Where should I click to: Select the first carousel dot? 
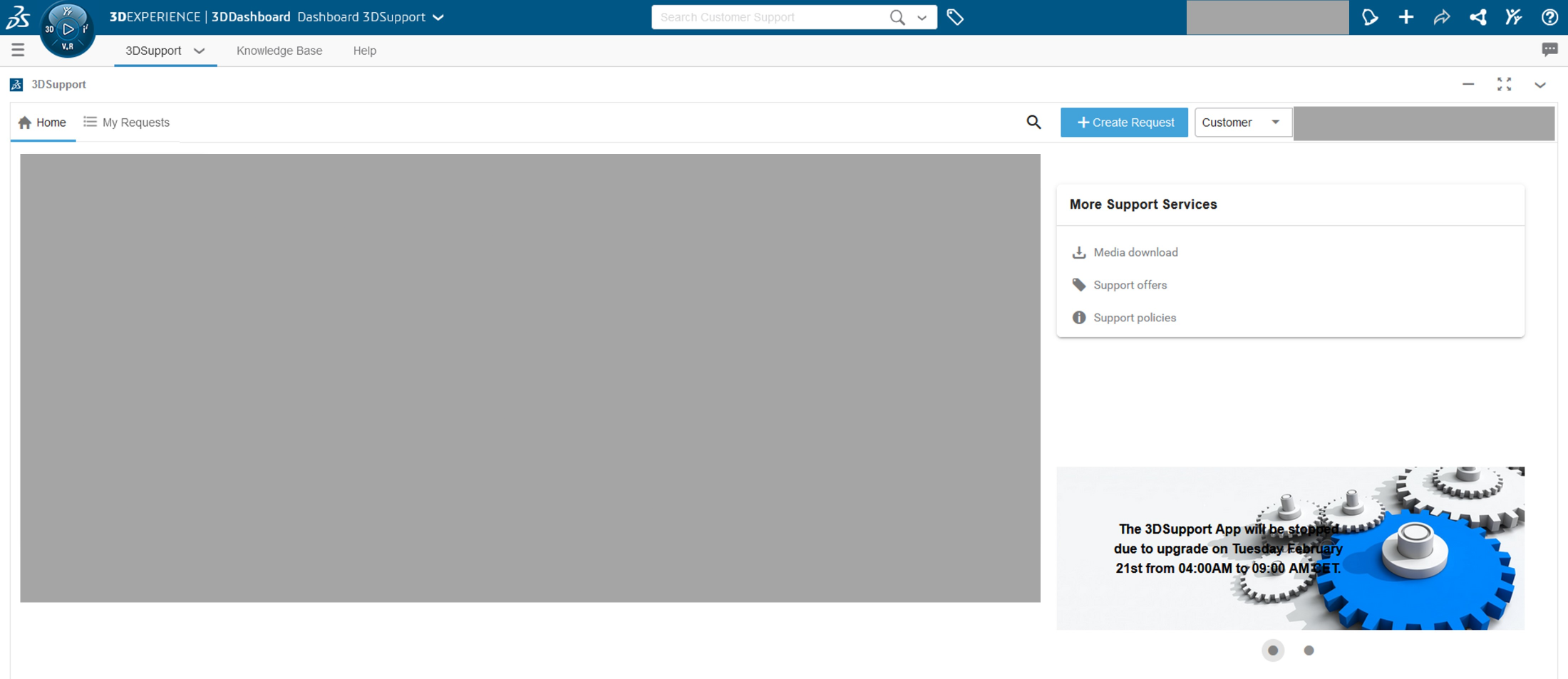click(1273, 651)
